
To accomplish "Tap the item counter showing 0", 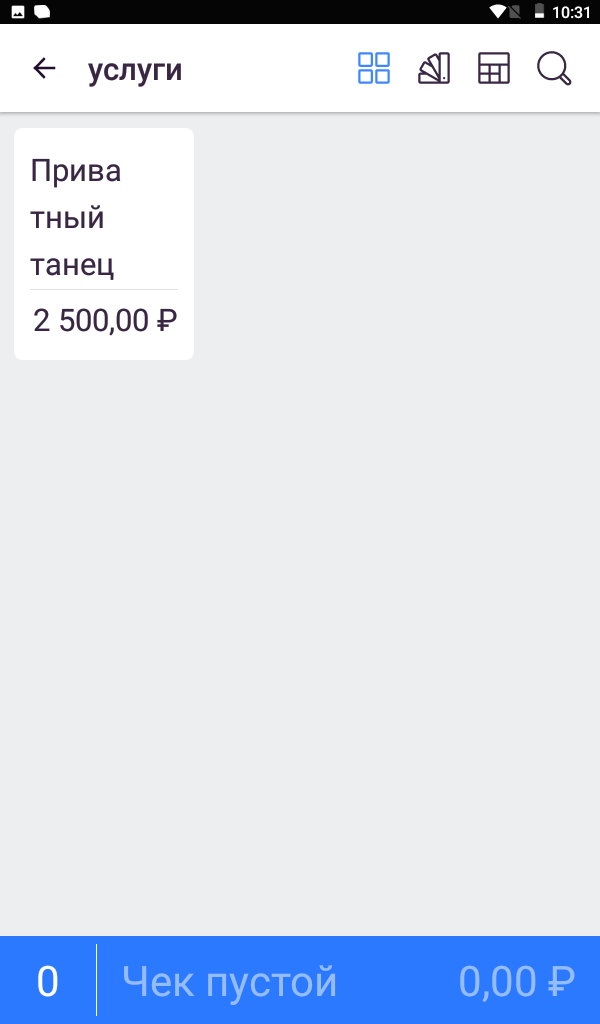I will tap(47, 981).
